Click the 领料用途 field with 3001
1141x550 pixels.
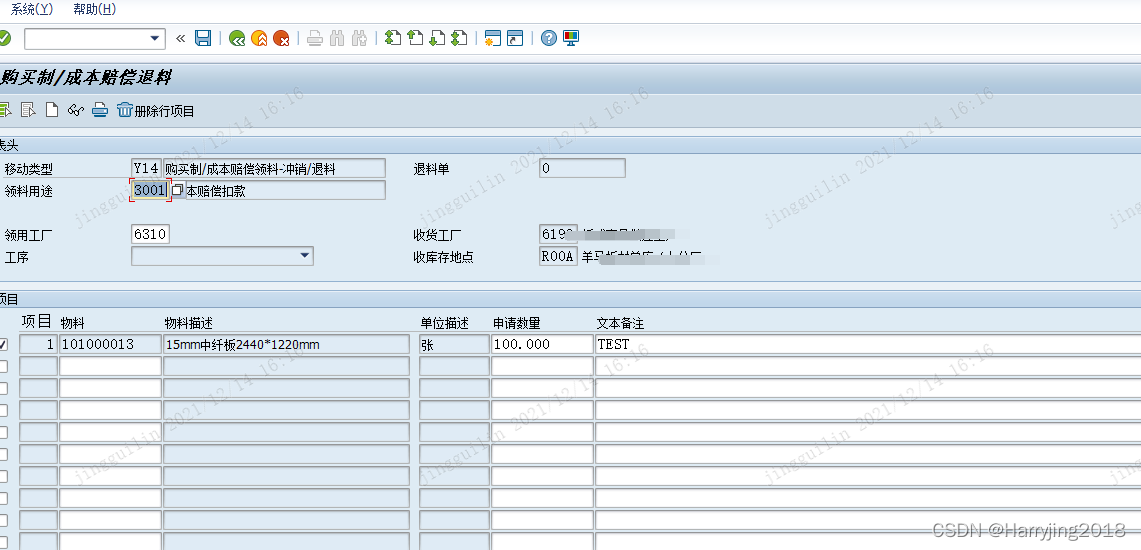coord(151,191)
